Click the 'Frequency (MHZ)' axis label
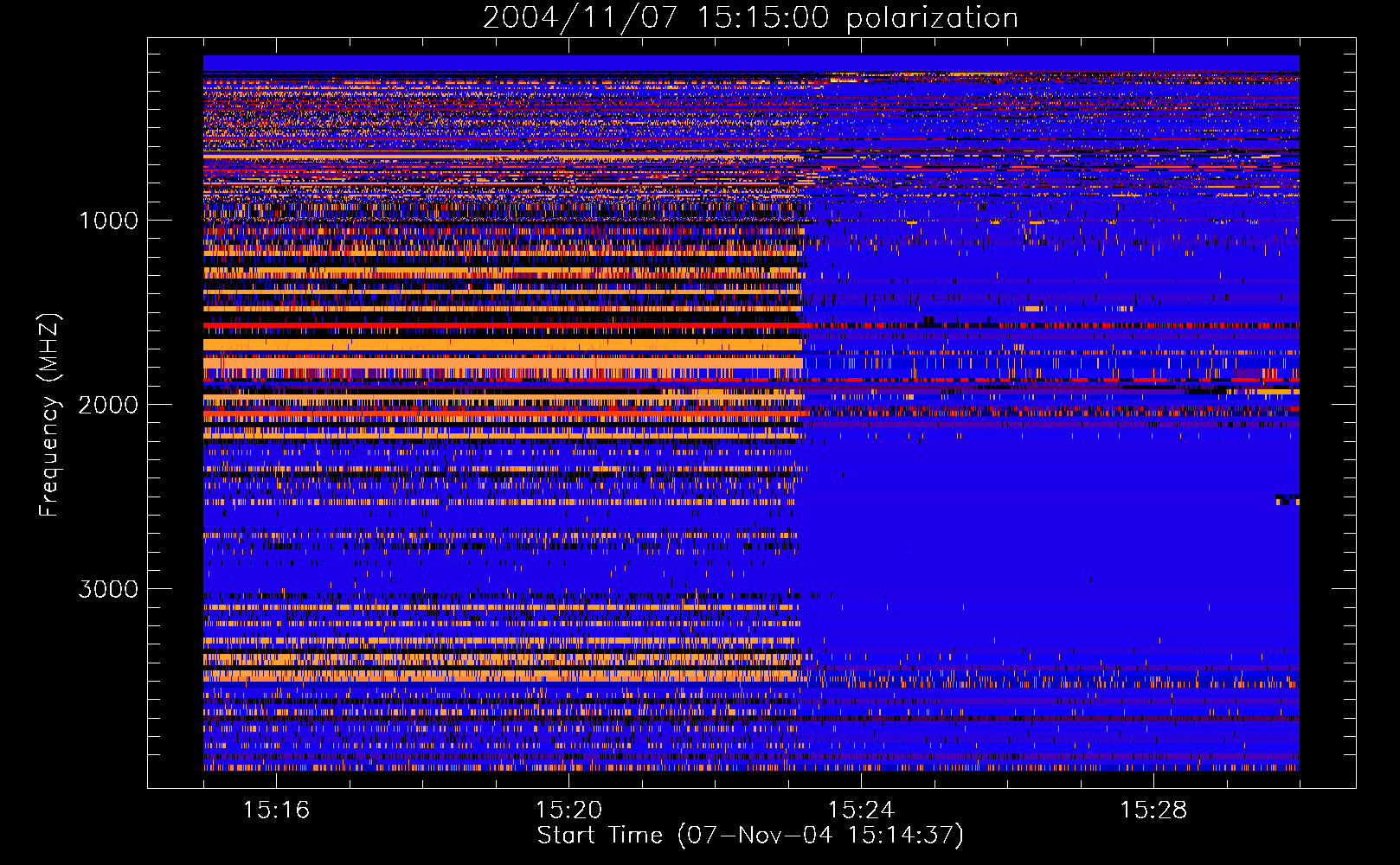 tap(49, 415)
